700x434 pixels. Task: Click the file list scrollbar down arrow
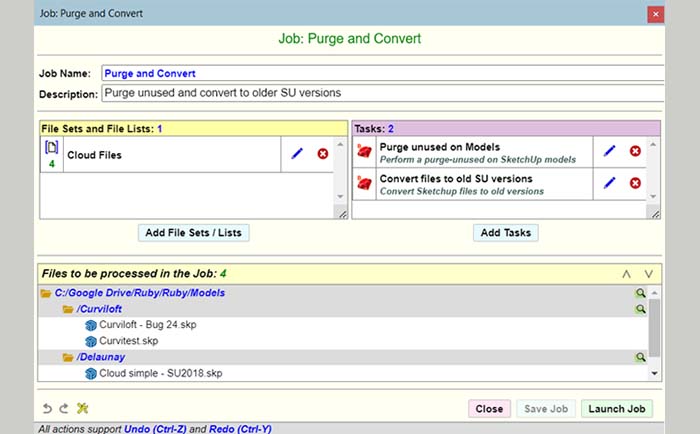coord(655,374)
